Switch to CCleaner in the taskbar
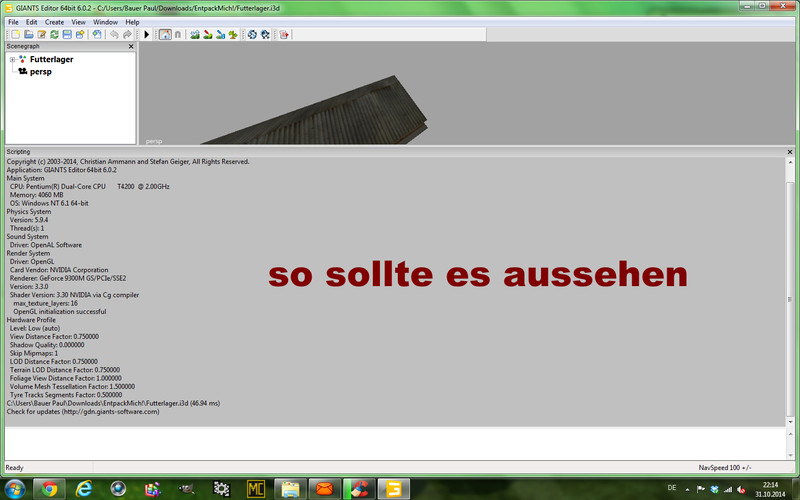 [359, 489]
